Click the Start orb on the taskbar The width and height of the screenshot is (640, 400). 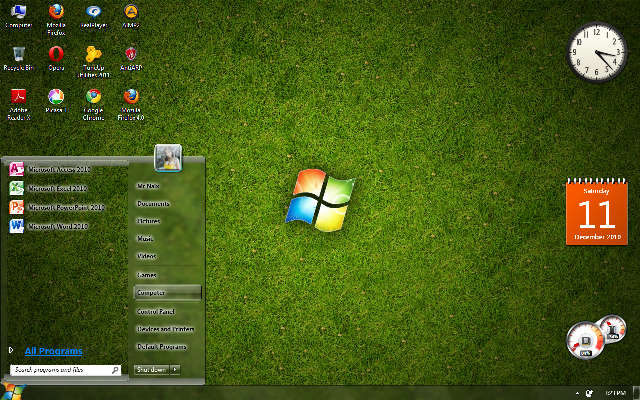pos(12,392)
